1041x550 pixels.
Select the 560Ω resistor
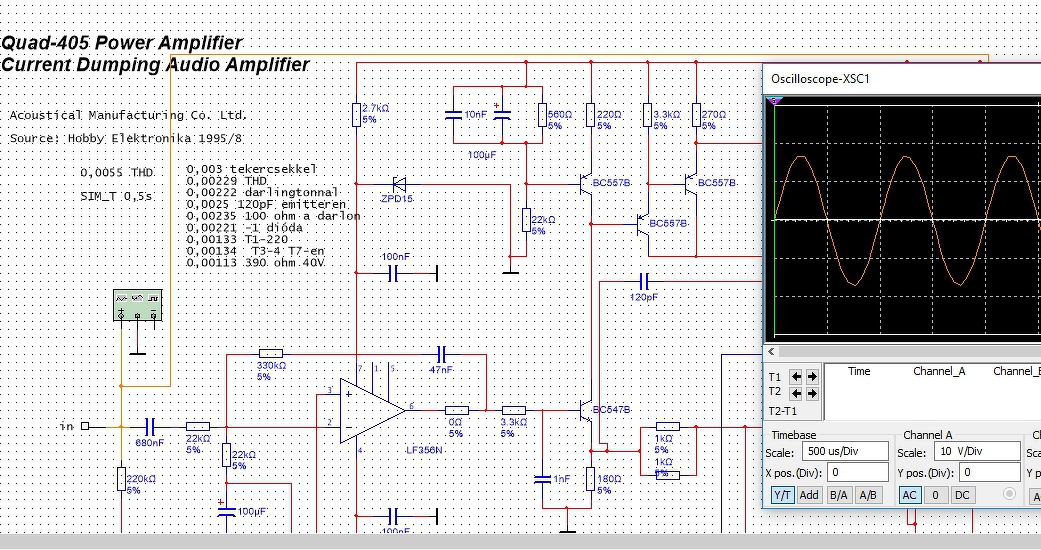pos(542,114)
